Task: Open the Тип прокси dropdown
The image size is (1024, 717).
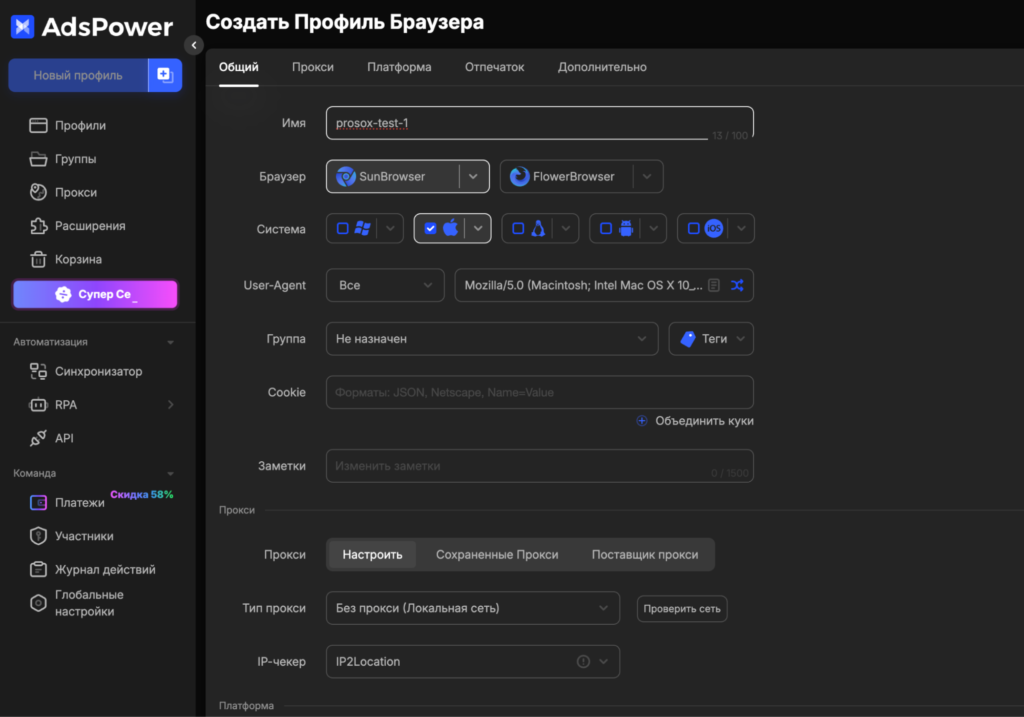Action: (x=472, y=608)
